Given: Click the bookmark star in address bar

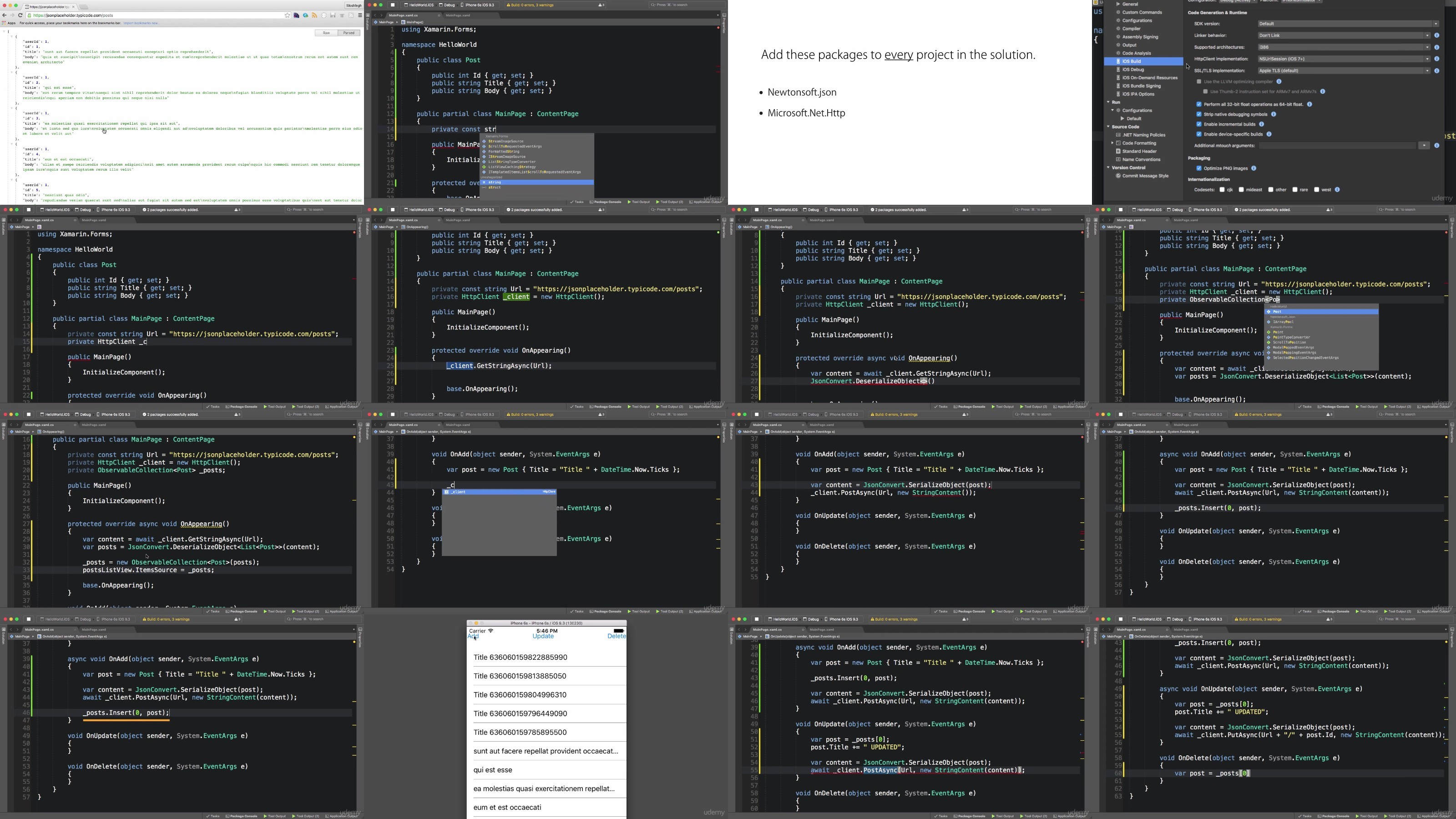Looking at the screenshot, I should coord(287,15).
